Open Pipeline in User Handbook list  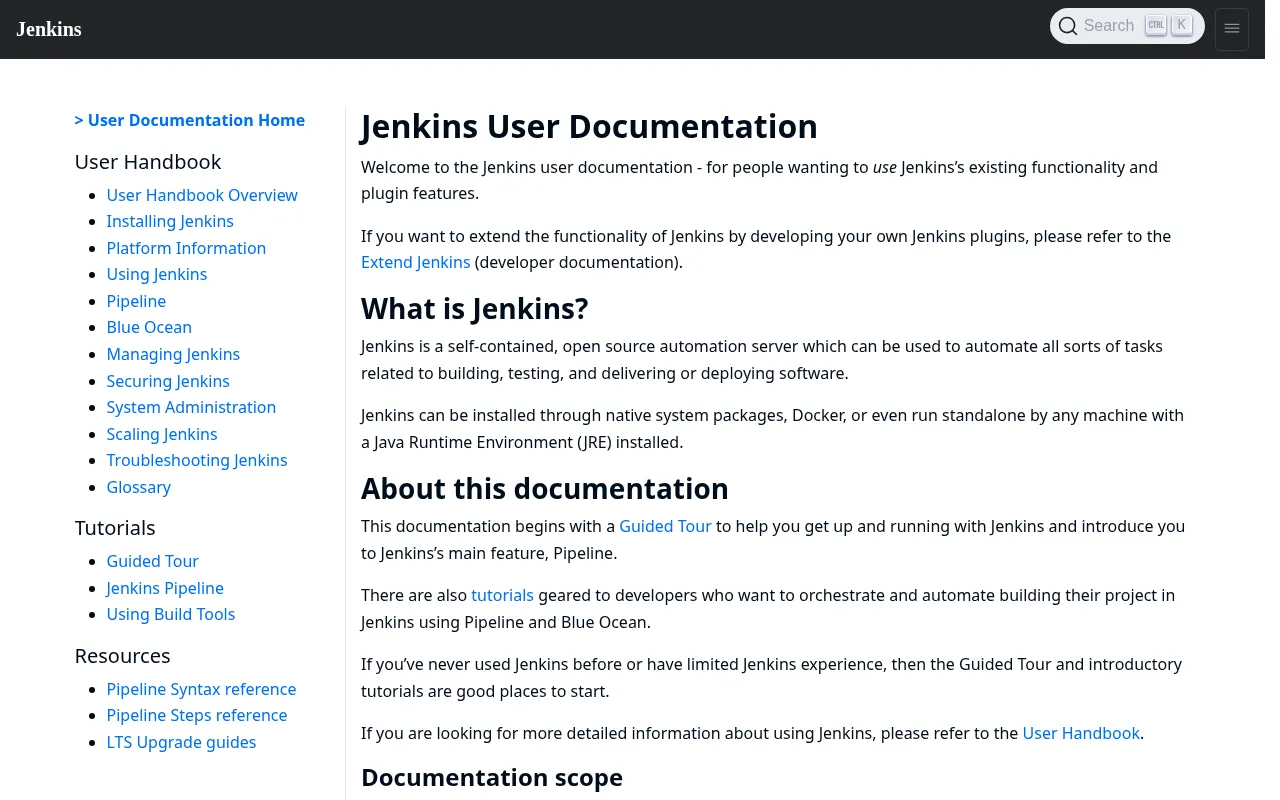tap(136, 301)
